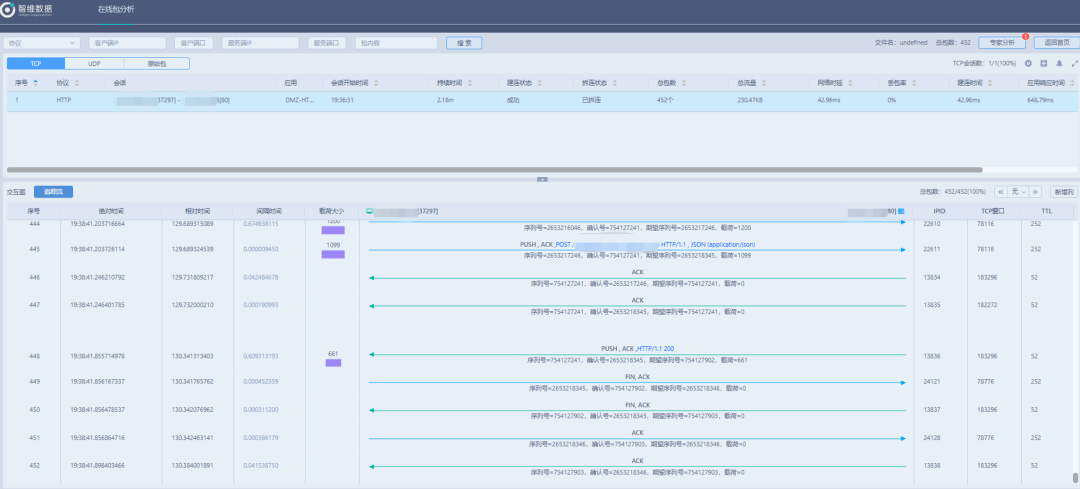Screen dimensions: 1080x489
Task: Click the sort arrows on 拆连状态 column
Action: click(x=616, y=83)
